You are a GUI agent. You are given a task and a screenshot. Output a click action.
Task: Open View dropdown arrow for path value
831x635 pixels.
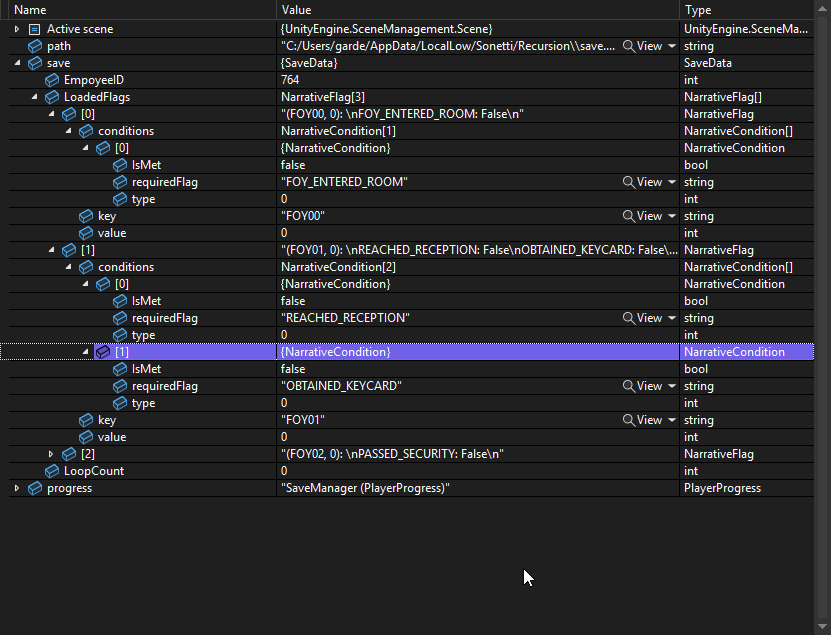click(x=672, y=46)
